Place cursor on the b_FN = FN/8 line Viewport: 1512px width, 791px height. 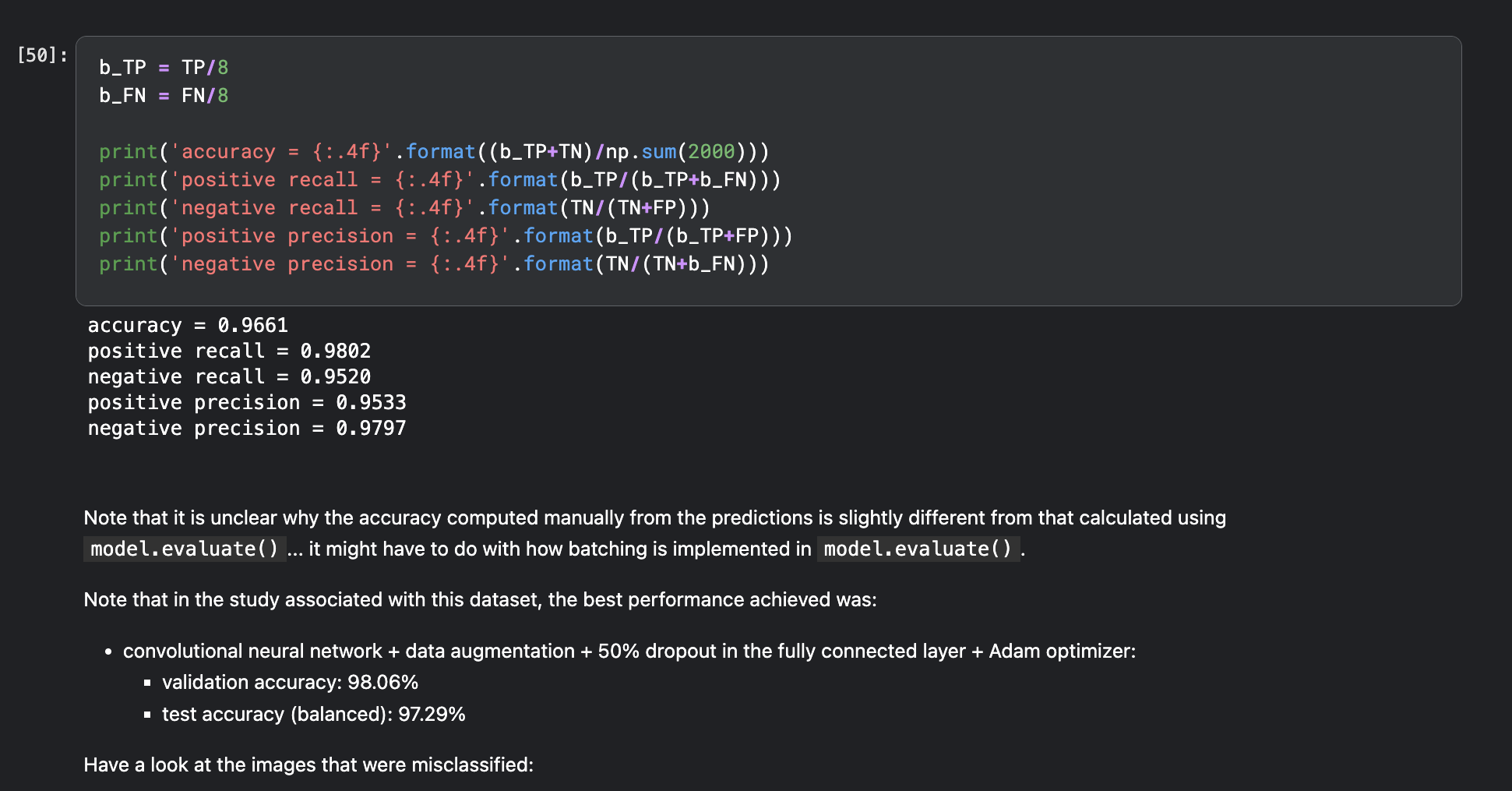coord(164,96)
